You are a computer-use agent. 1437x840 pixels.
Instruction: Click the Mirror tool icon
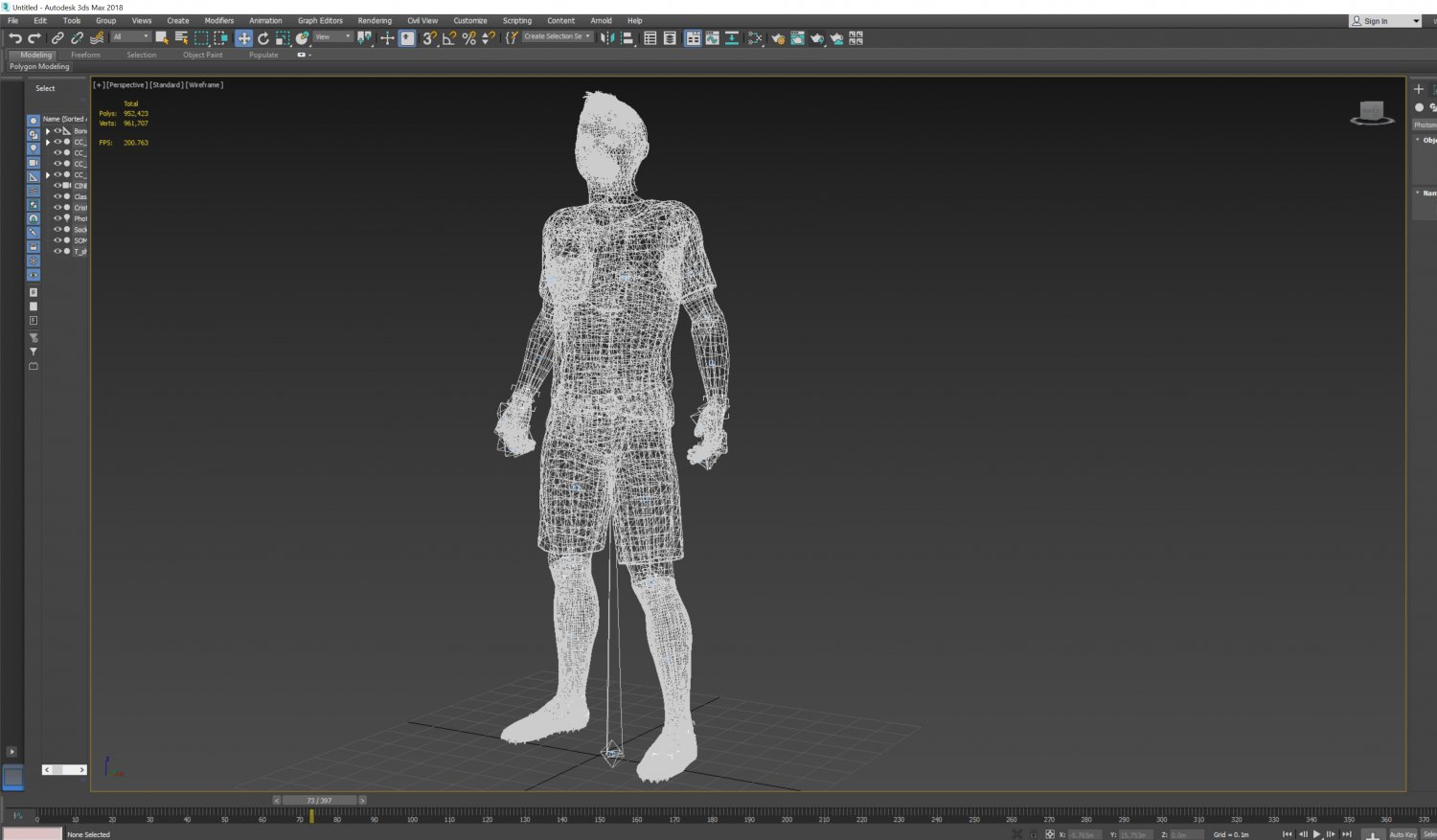[607, 38]
